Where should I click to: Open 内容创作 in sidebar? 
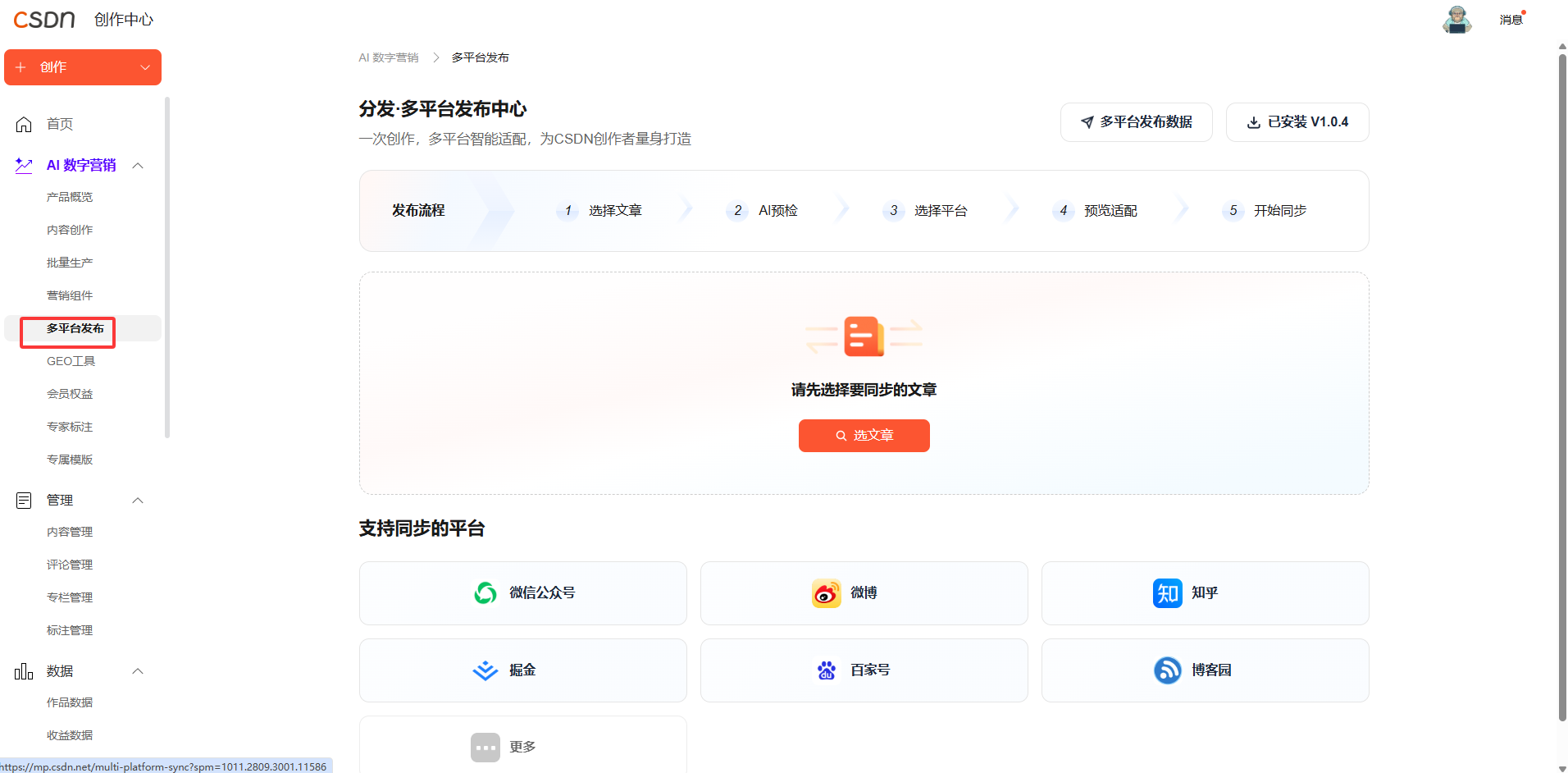tap(70, 230)
